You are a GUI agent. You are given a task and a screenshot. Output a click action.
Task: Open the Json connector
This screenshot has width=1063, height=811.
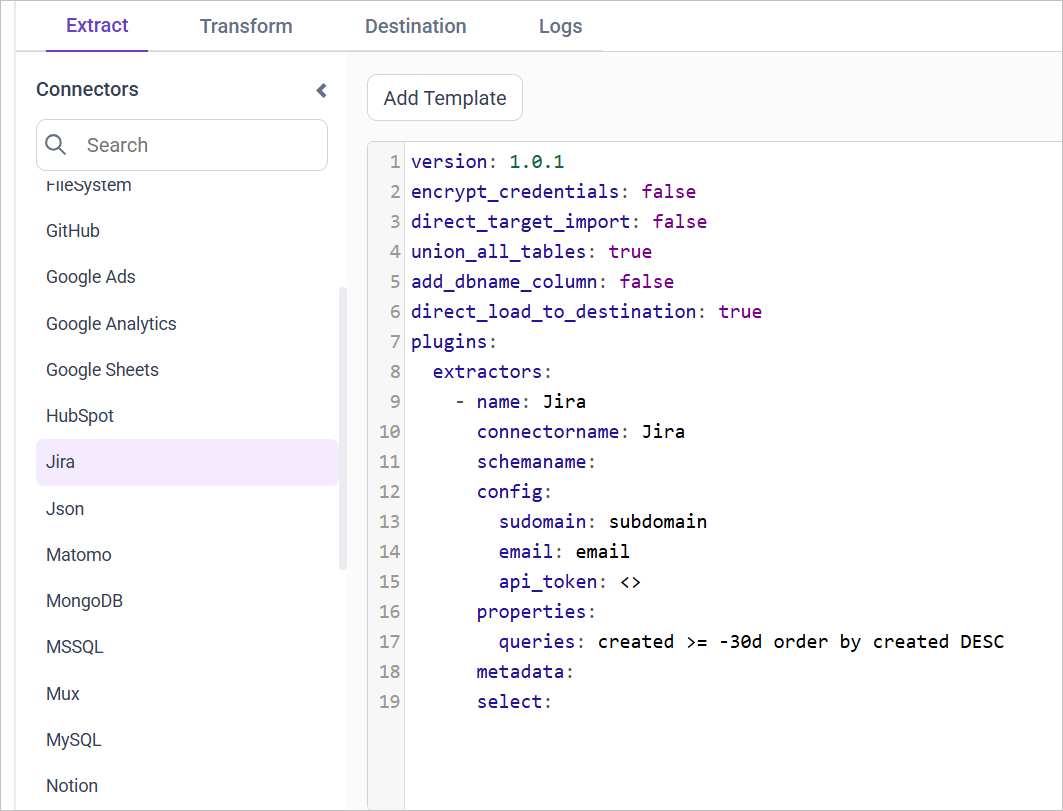click(64, 508)
